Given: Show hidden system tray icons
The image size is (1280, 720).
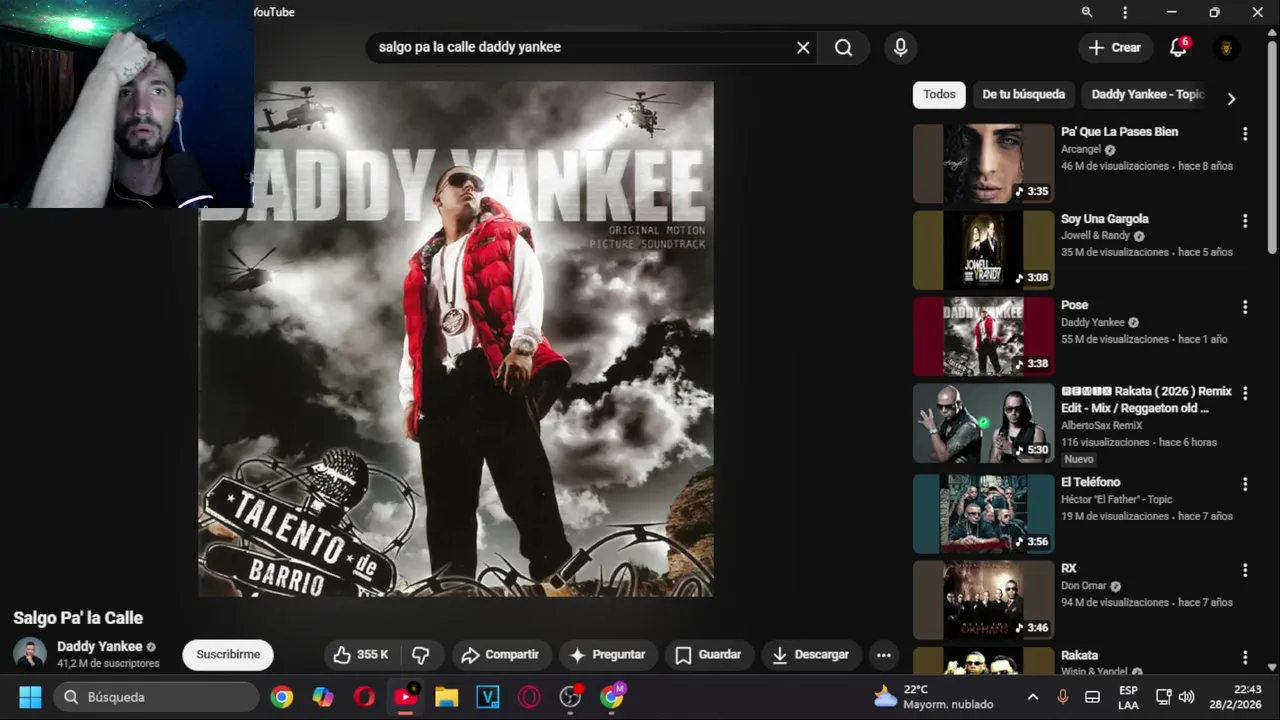Looking at the screenshot, I should [1033, 697].
